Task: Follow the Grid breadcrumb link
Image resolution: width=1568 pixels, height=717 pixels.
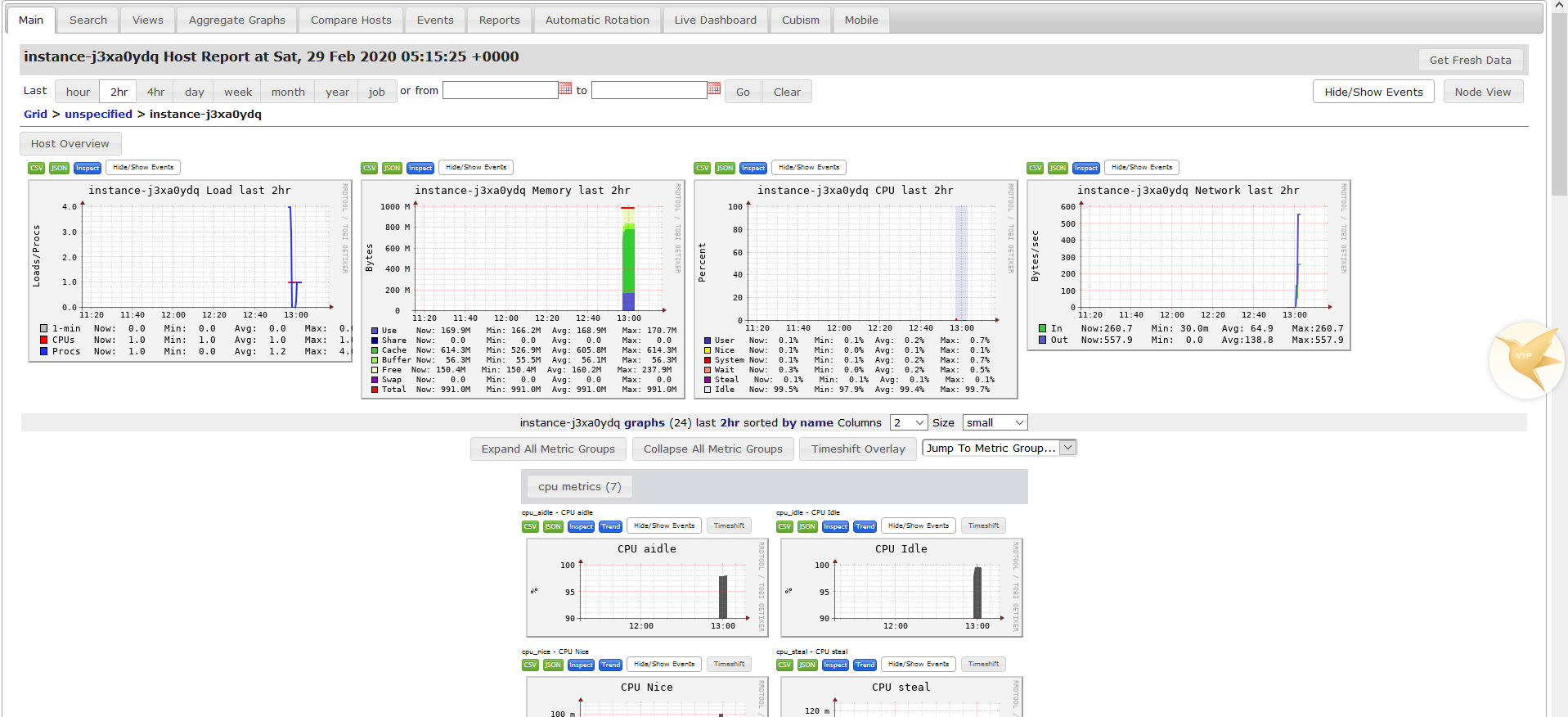Action: 35,114
